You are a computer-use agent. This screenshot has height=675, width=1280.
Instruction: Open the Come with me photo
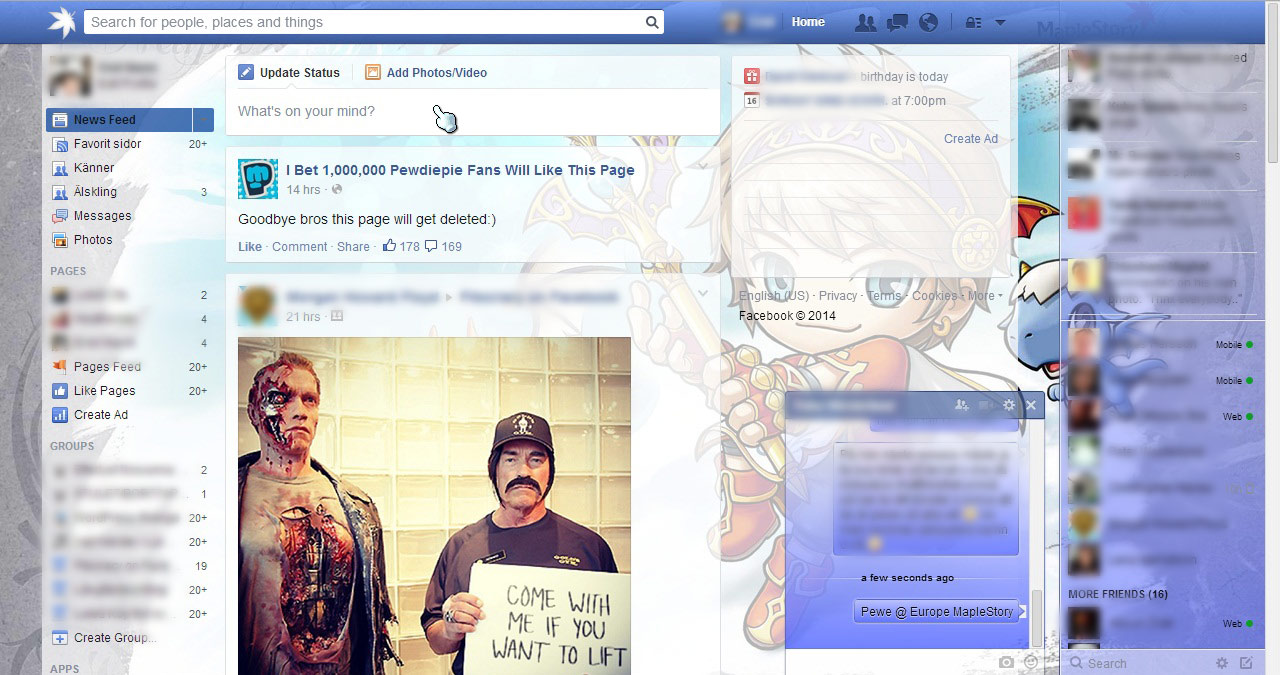(434, 506)
